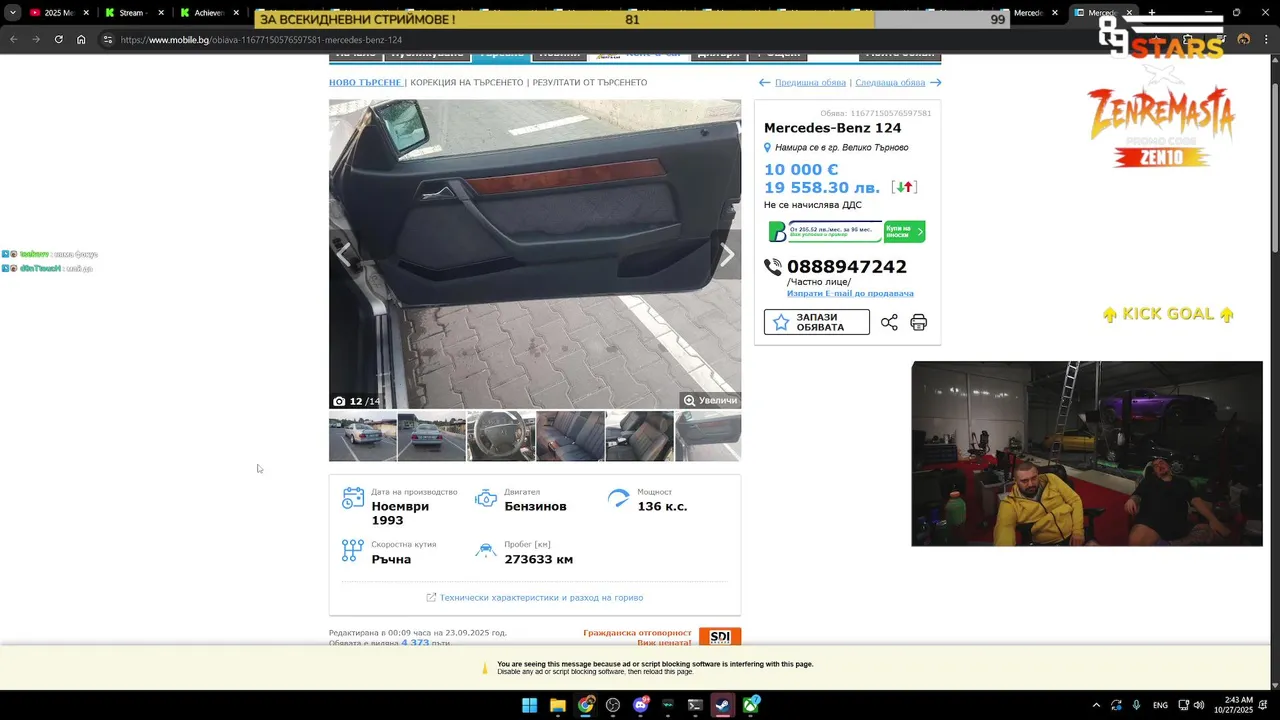Show previous photo in the gallery
Image resolution: width=1280 pixels, height=720 pixels.
[x=343, y=255]
